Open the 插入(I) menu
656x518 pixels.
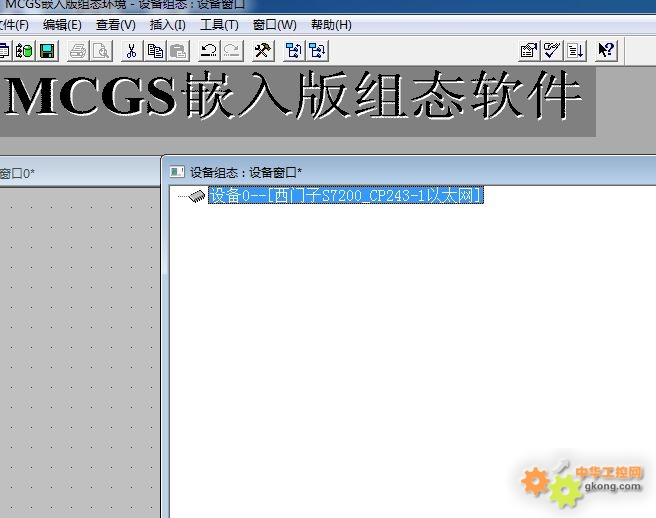click(x=168, y=25)
